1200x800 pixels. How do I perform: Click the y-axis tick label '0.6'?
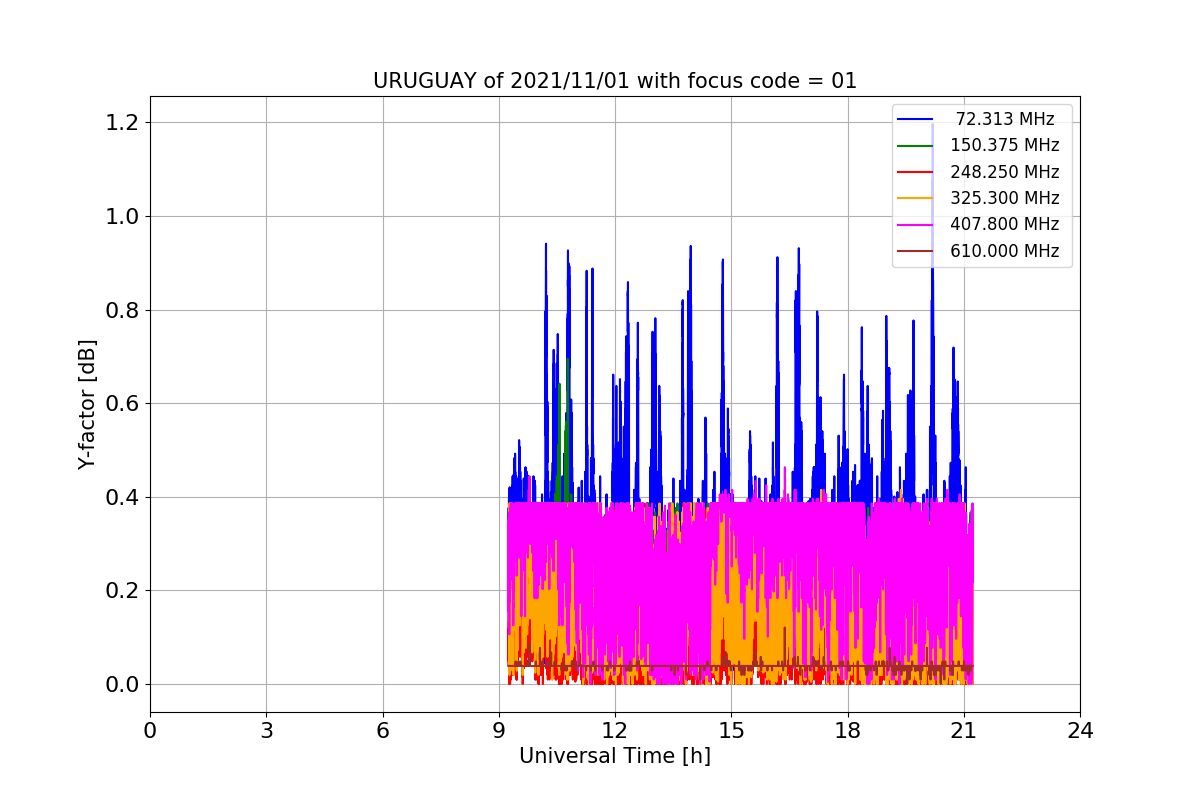(121, 404)
